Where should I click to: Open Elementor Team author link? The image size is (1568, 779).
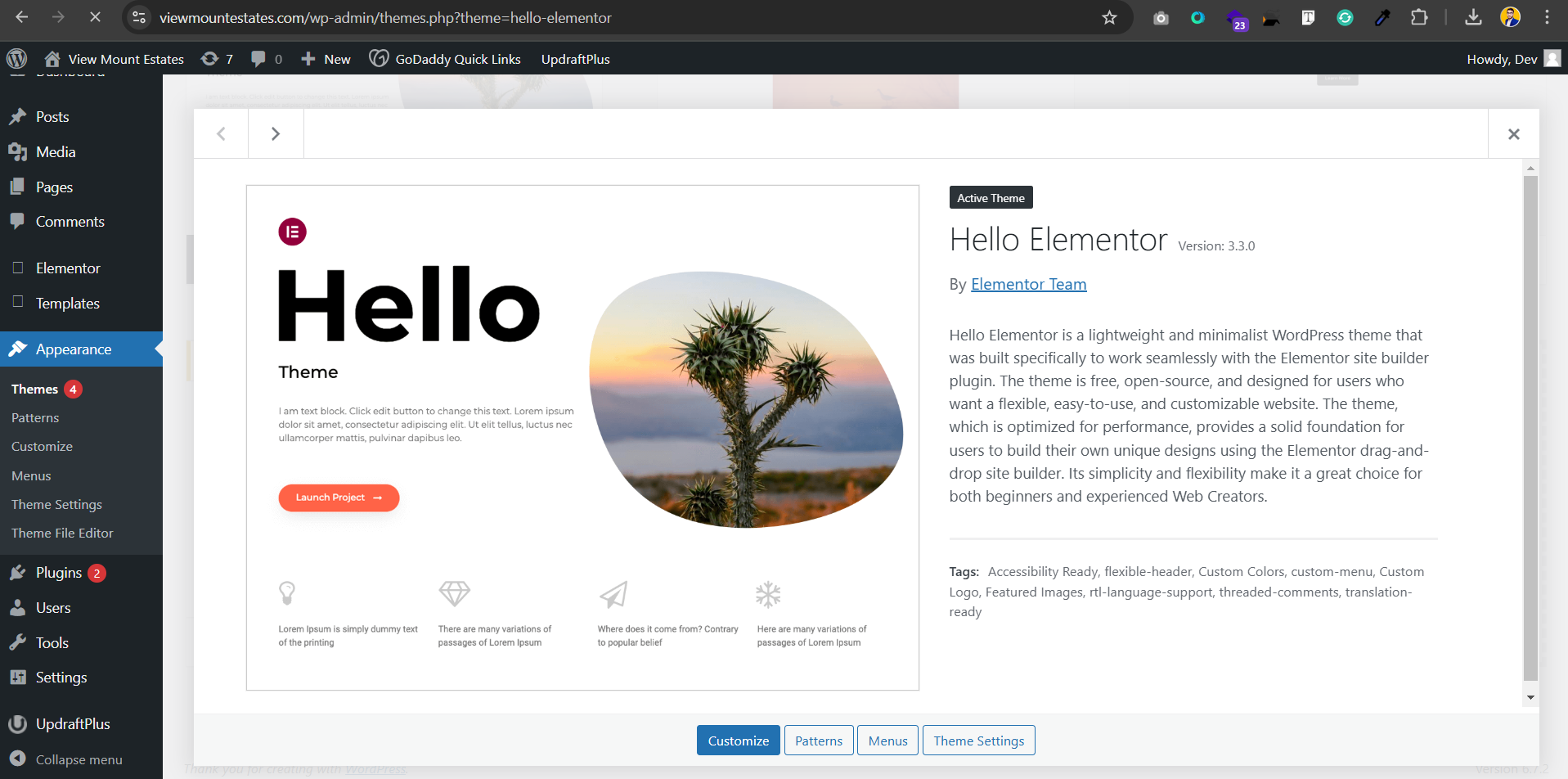click(x=1028, y=285)
